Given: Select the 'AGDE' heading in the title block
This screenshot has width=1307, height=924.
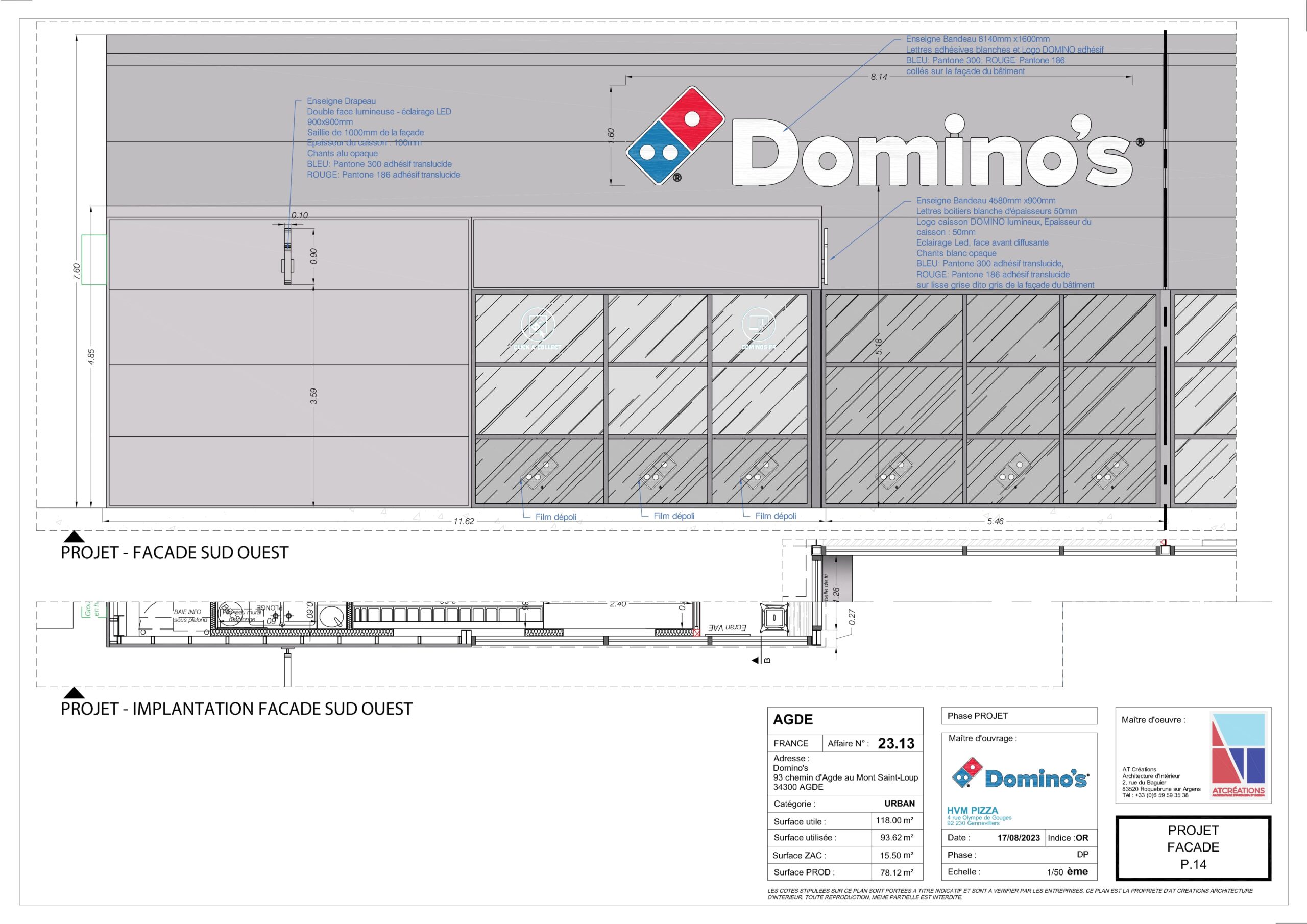Looking at the screenshot, I should (x=793, y=720).
